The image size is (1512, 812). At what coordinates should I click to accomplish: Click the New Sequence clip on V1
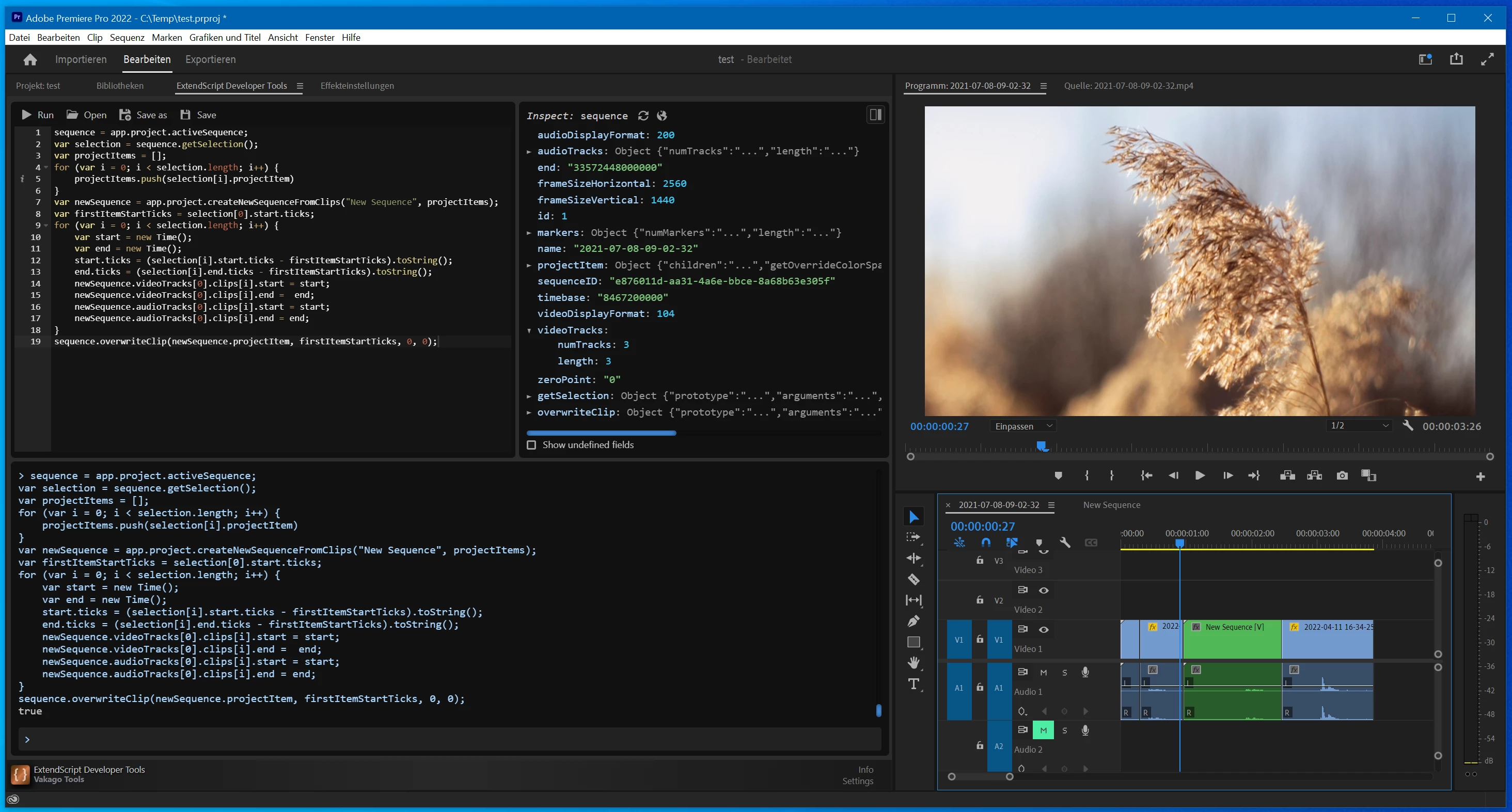click(1232, 639)
